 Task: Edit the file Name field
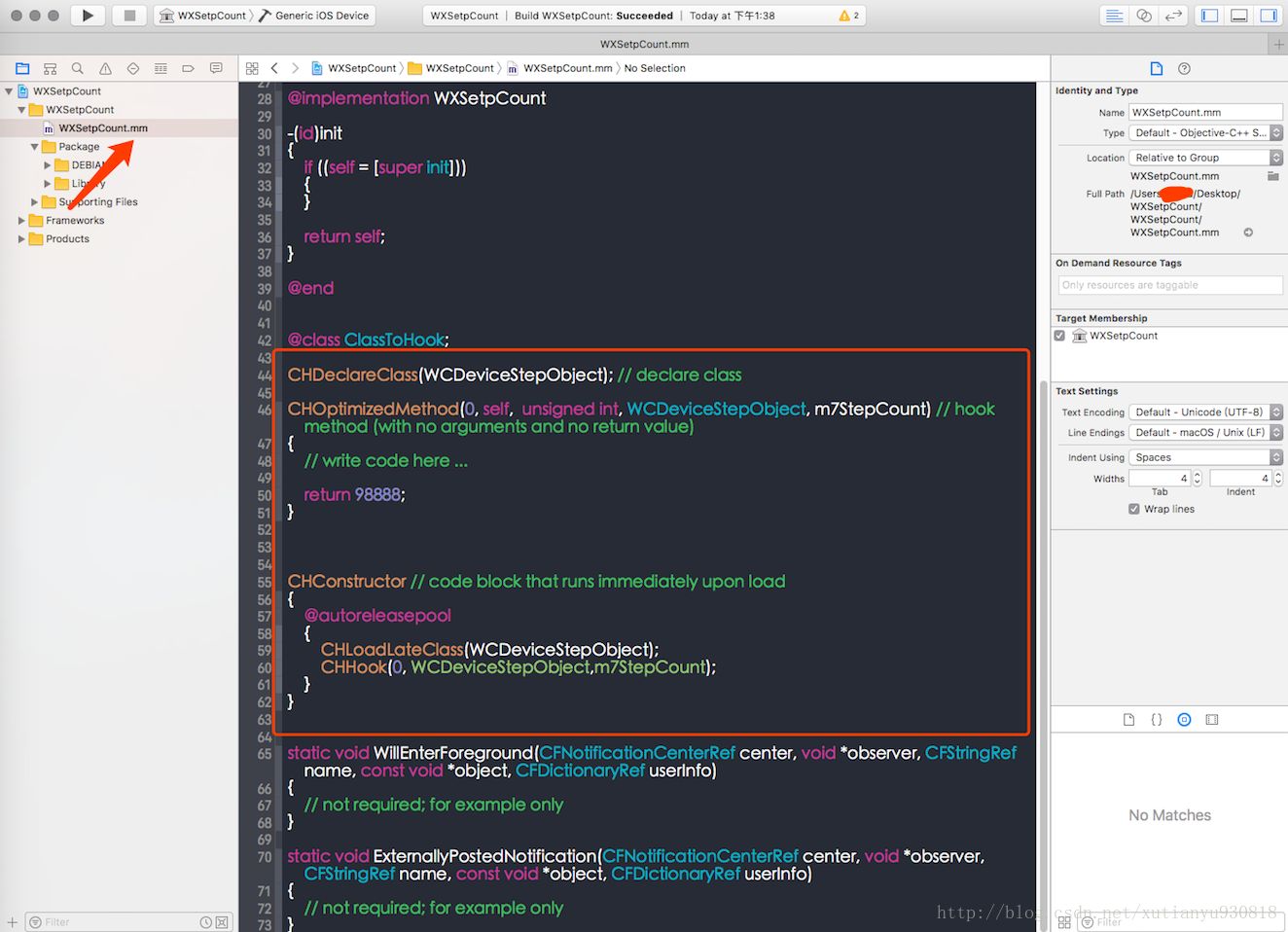1205,113
